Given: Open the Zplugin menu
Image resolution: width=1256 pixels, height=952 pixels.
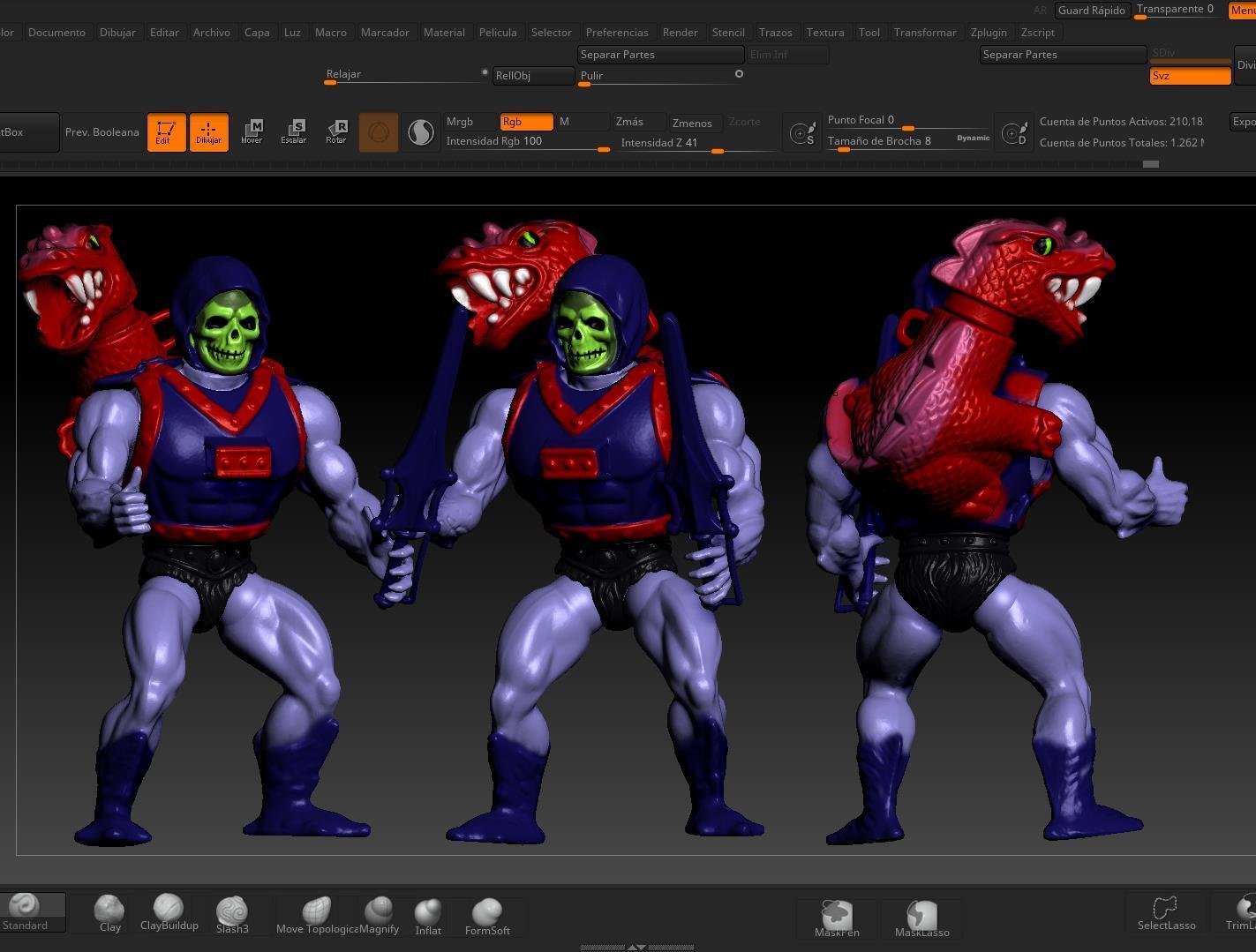Looking at the screenshot, I should [x=988, y=32].
